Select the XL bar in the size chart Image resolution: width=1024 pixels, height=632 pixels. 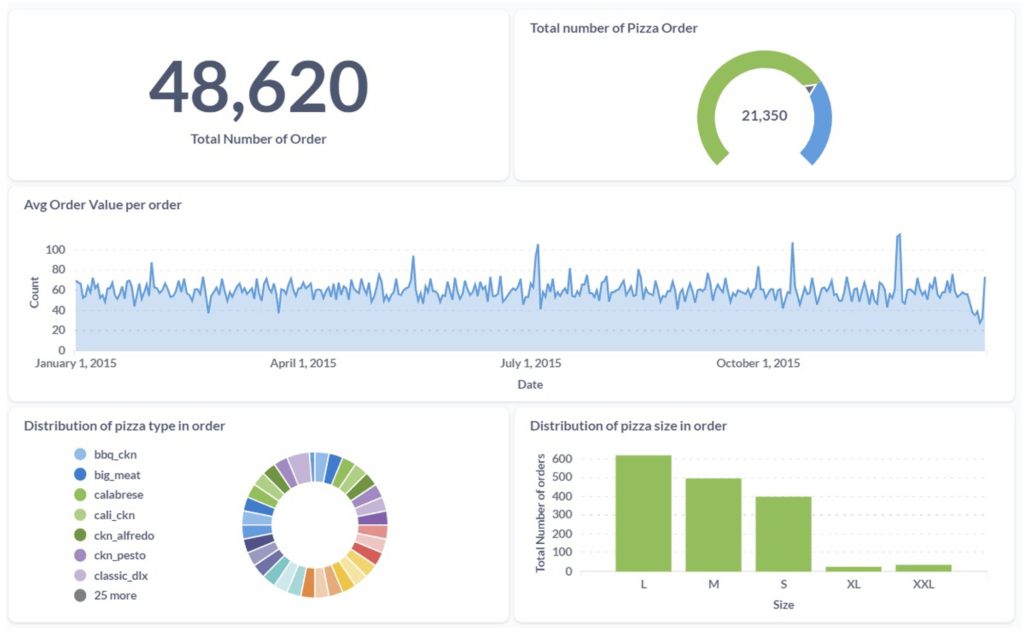coord(853,568)
